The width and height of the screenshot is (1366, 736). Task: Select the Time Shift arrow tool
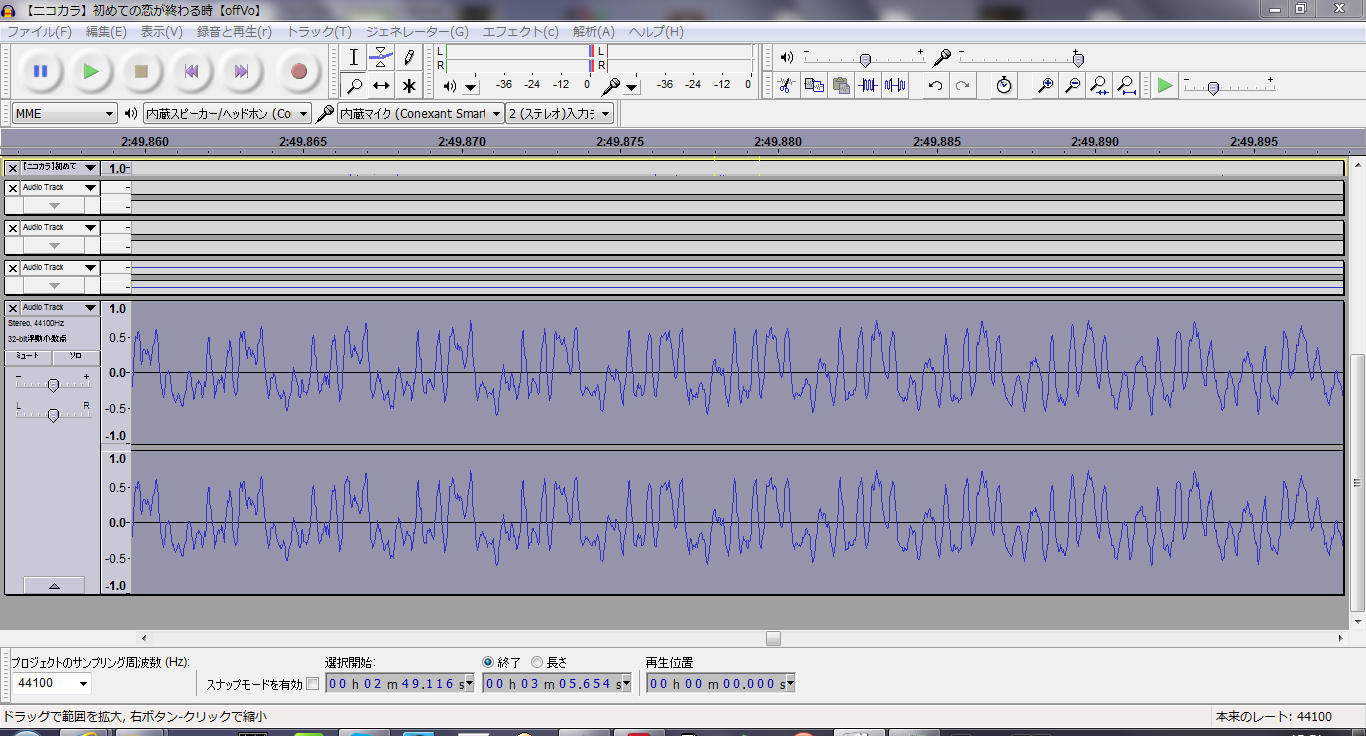click(381, 85)
